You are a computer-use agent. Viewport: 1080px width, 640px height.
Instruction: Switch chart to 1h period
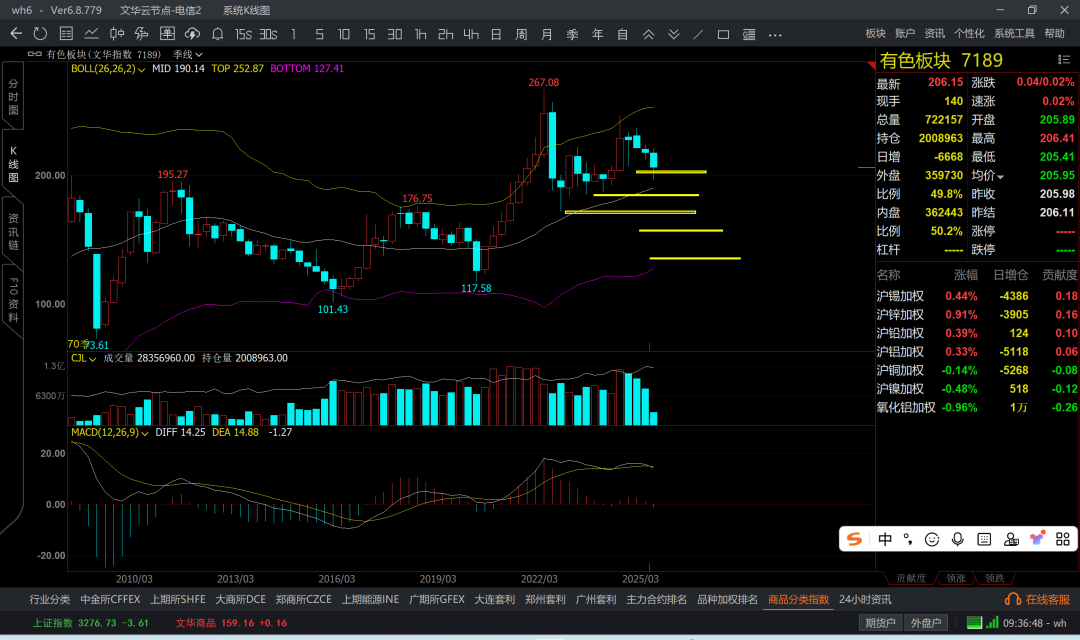tap(420, 34)
